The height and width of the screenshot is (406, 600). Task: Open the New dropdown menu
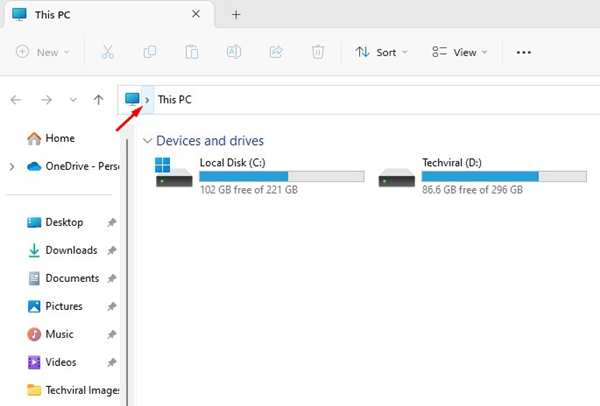click(43, 52)
